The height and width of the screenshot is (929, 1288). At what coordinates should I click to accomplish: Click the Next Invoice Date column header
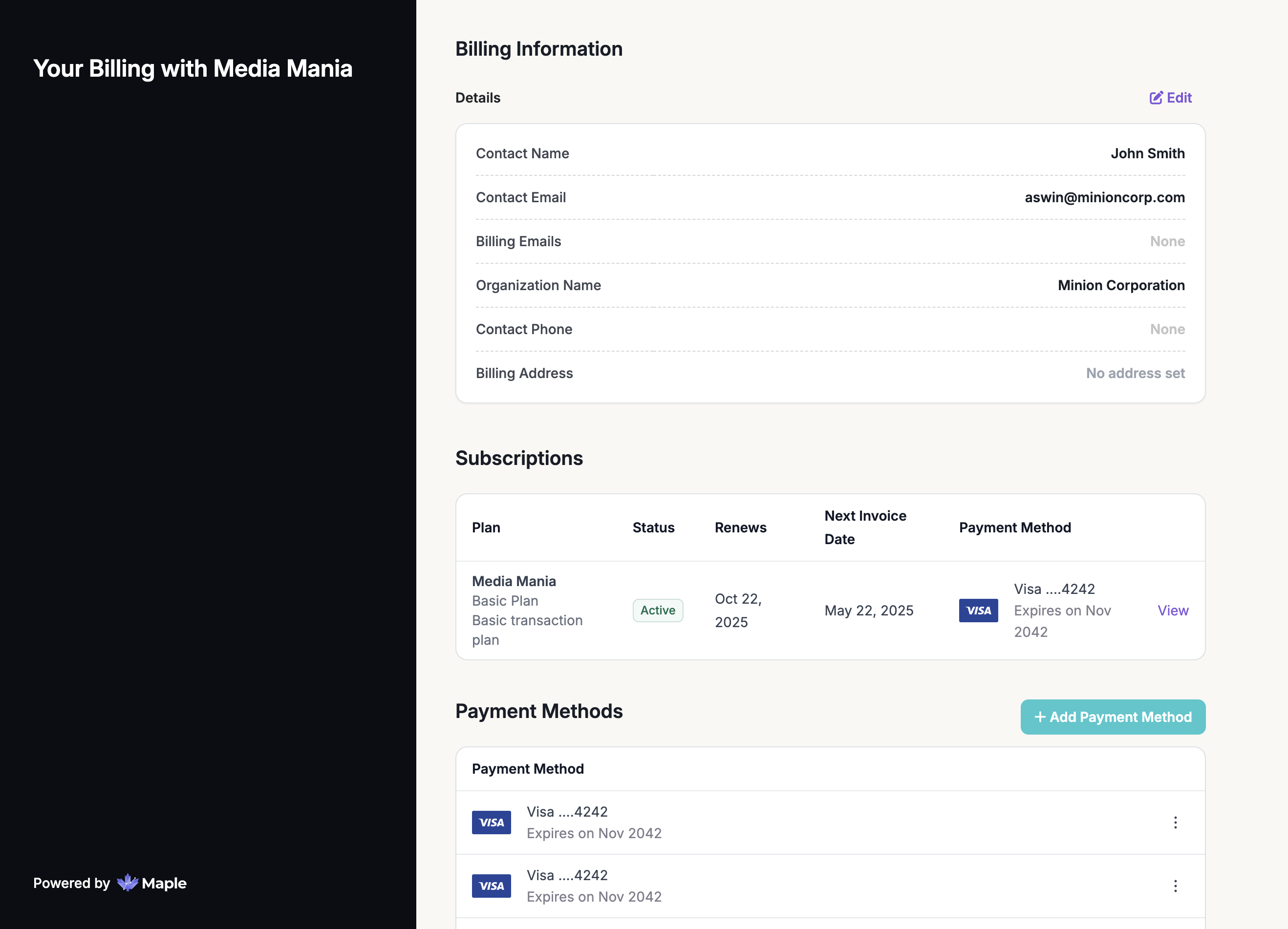pos(865,527)
